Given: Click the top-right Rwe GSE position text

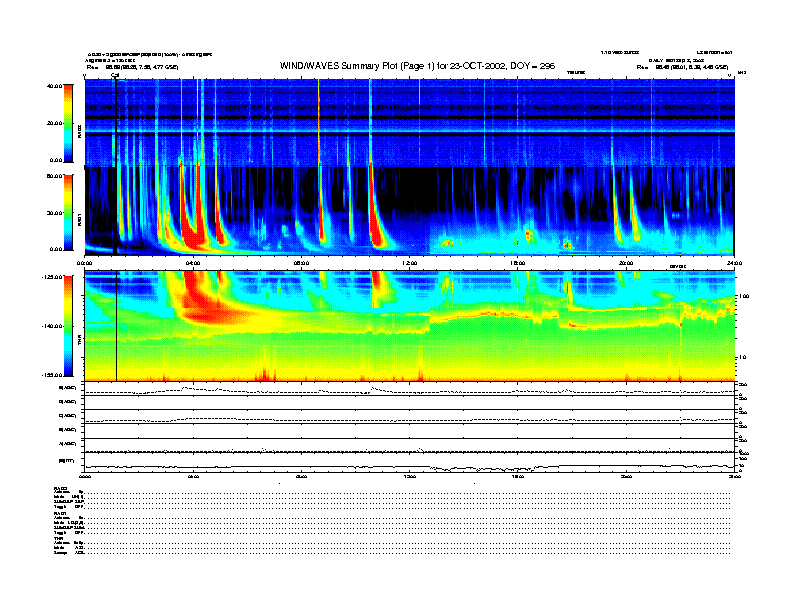Looking at the screenshot, I should (682, 67).
